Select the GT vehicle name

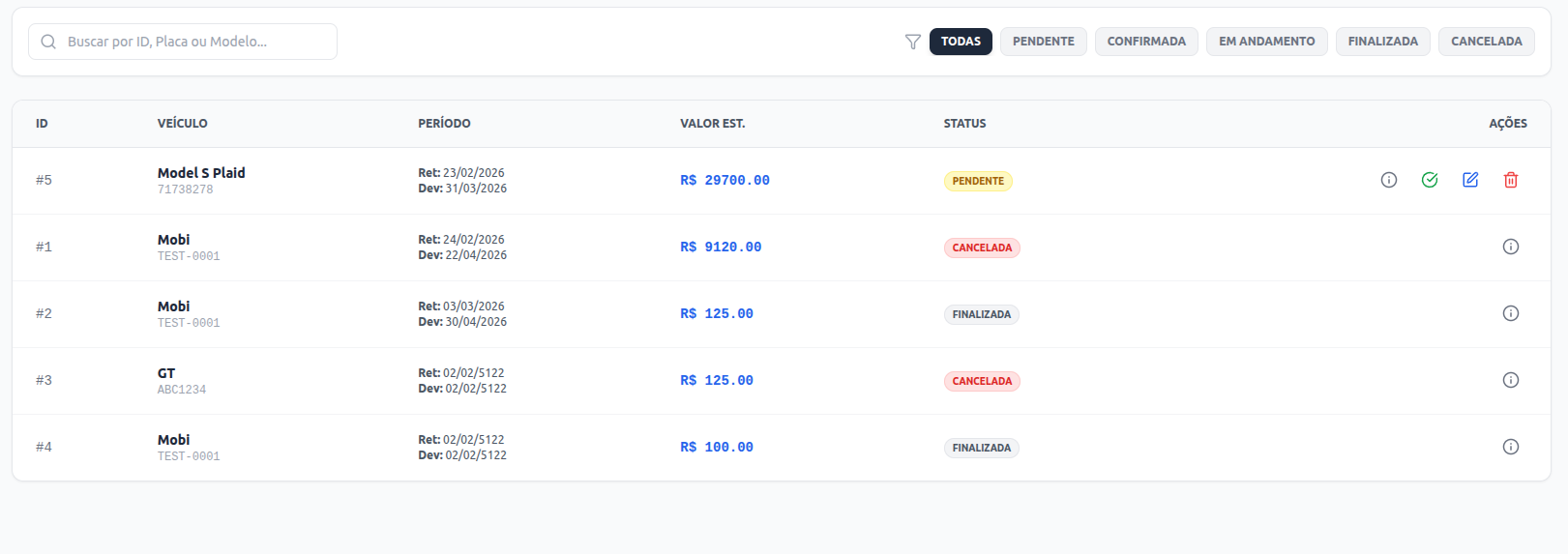coord(166,373)
